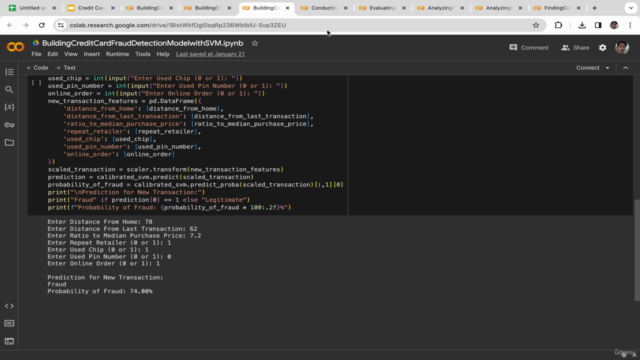Click the scaled_transaction code line

tap(166, 169)
